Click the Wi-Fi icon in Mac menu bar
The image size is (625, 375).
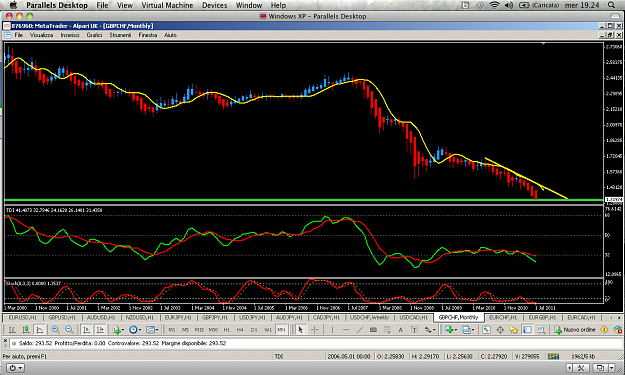point(494,5)
